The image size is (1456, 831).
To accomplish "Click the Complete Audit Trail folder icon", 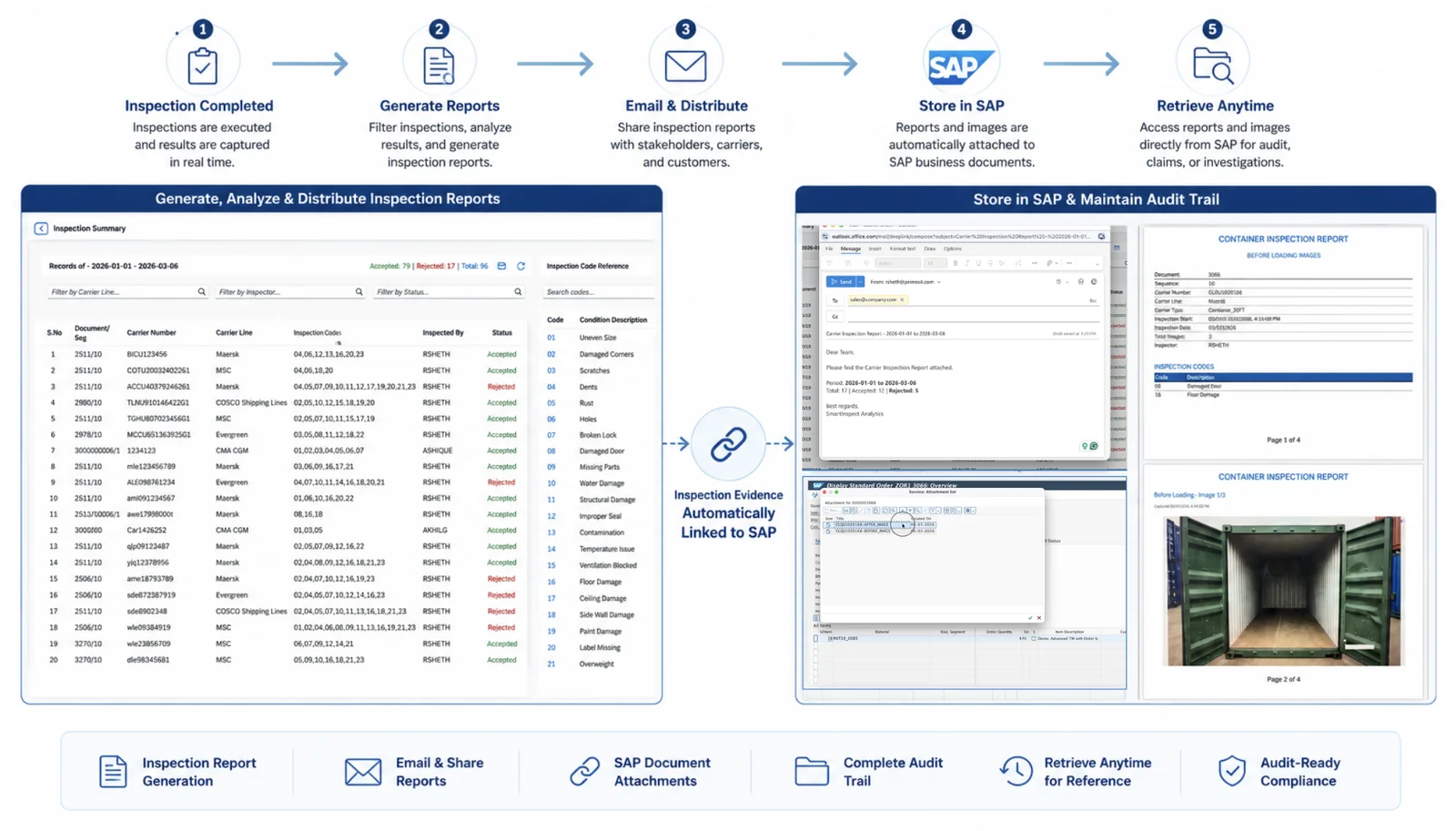I will (811, 772).
